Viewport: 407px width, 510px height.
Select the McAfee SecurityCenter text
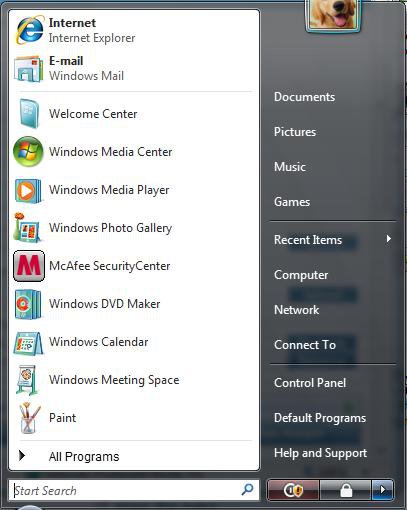click(x=109, y=266)
